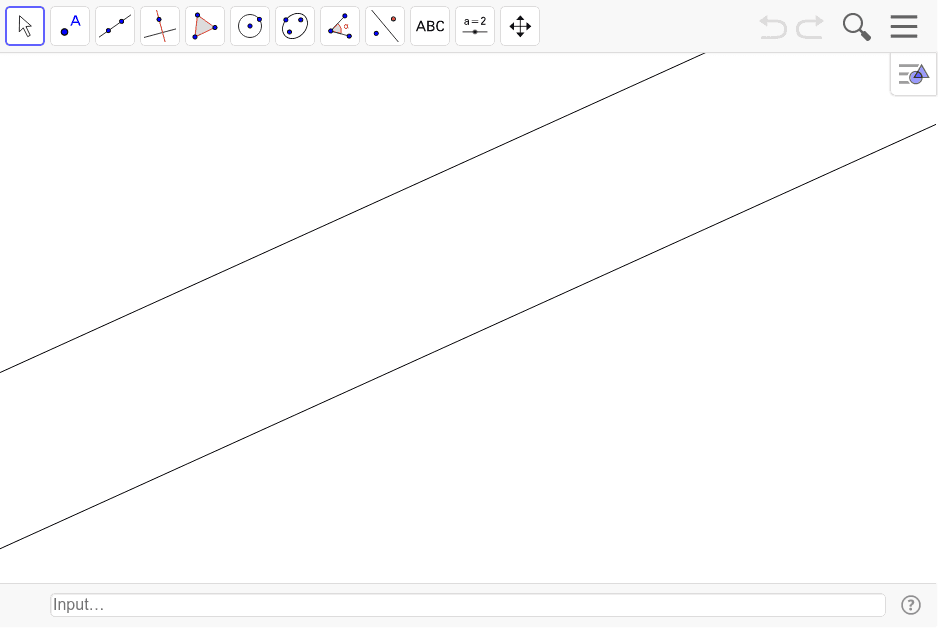Open the magnifier search

point(857,27)
